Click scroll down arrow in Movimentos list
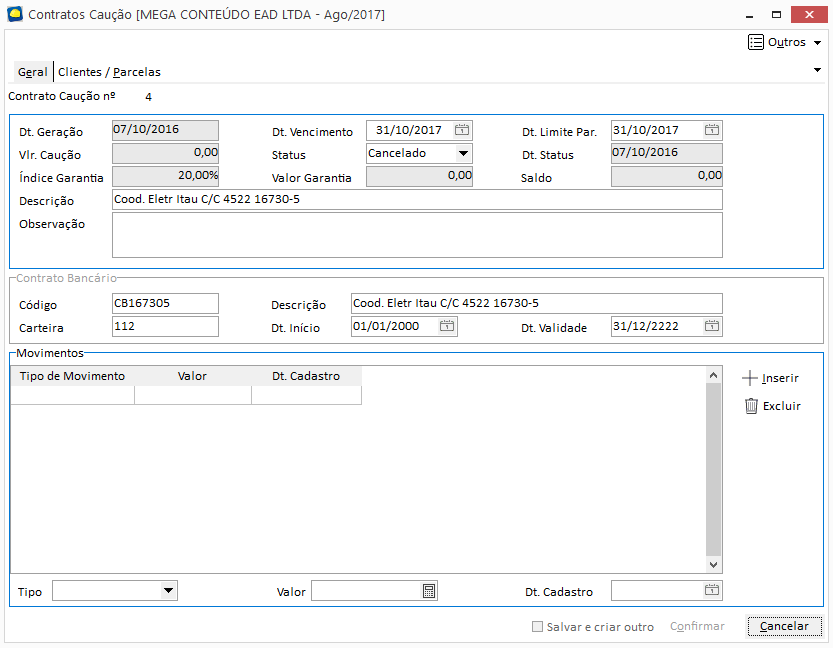This screenshot has width=833, height=648. pos(713,565)
